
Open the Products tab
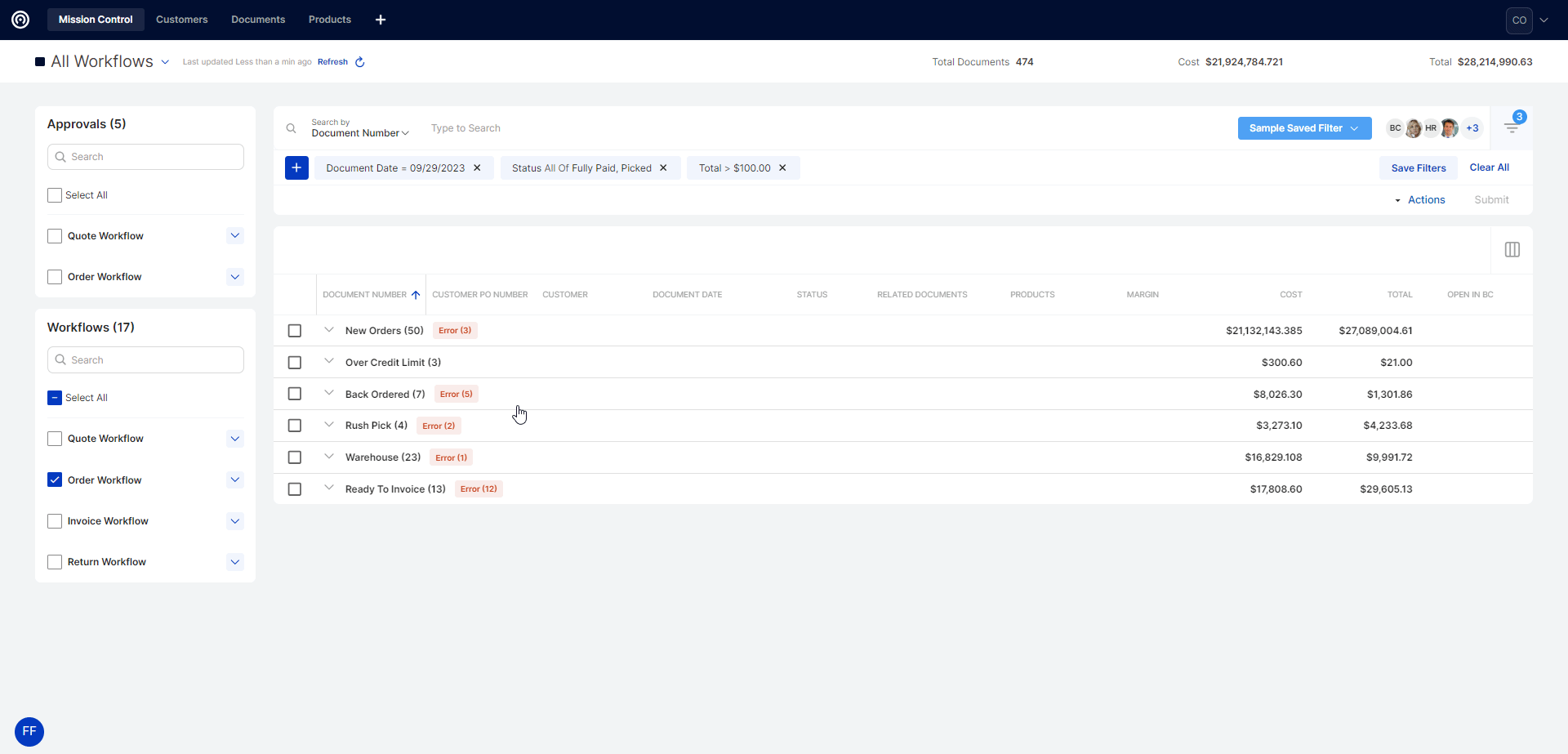click(x=329, y=20)
